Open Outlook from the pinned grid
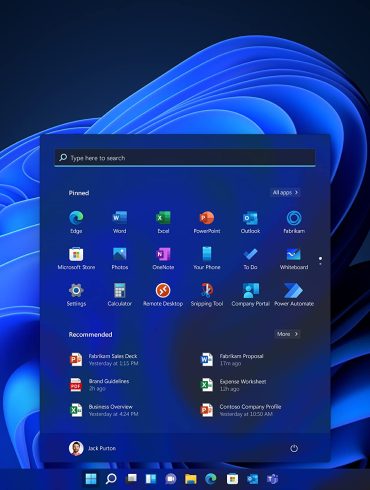The height and width of the screenshot is (490, 370). (x=250, y=222)
